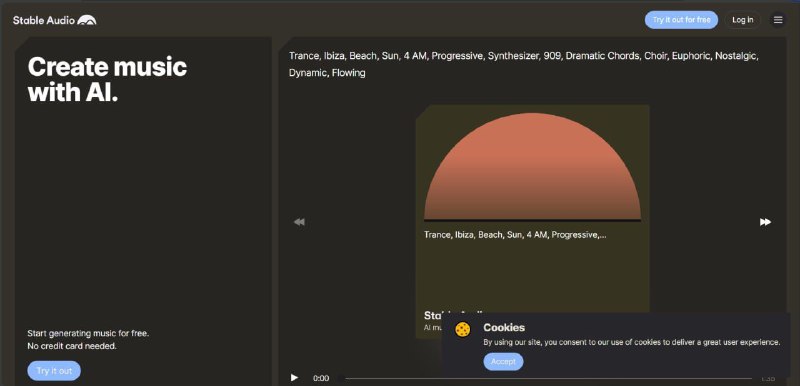Skip to the next track
Screen dimensions: 800x386
[x=765, y=222]
